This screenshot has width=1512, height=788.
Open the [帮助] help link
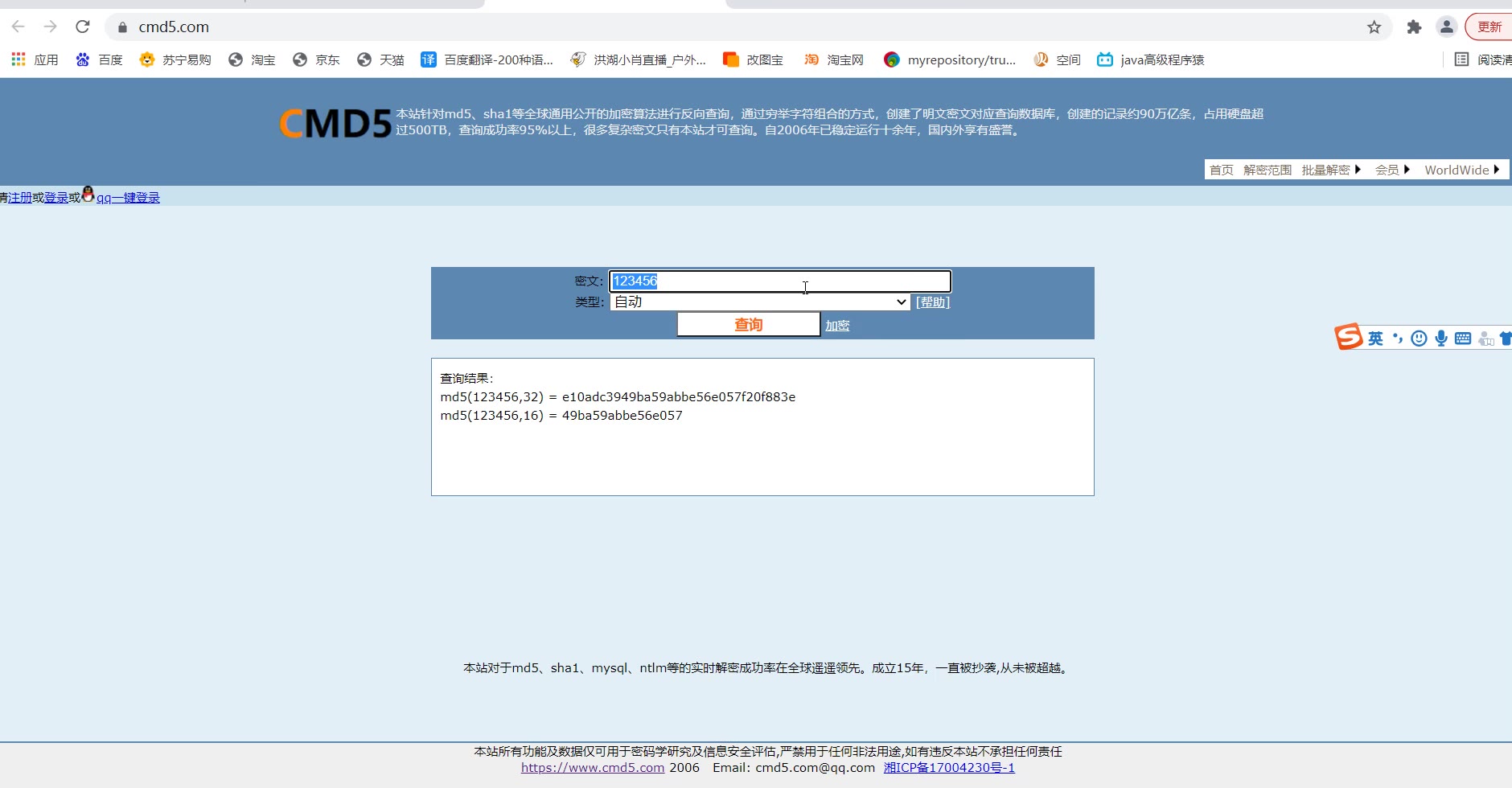tap(933, 302)
